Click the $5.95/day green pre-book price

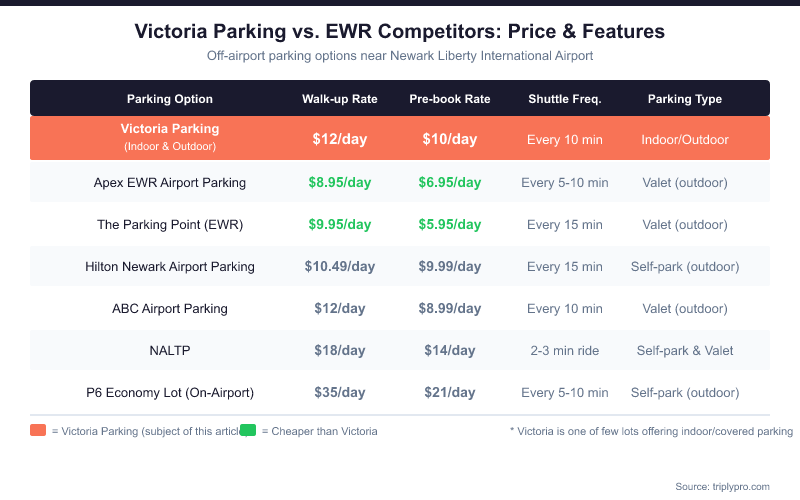450,225
